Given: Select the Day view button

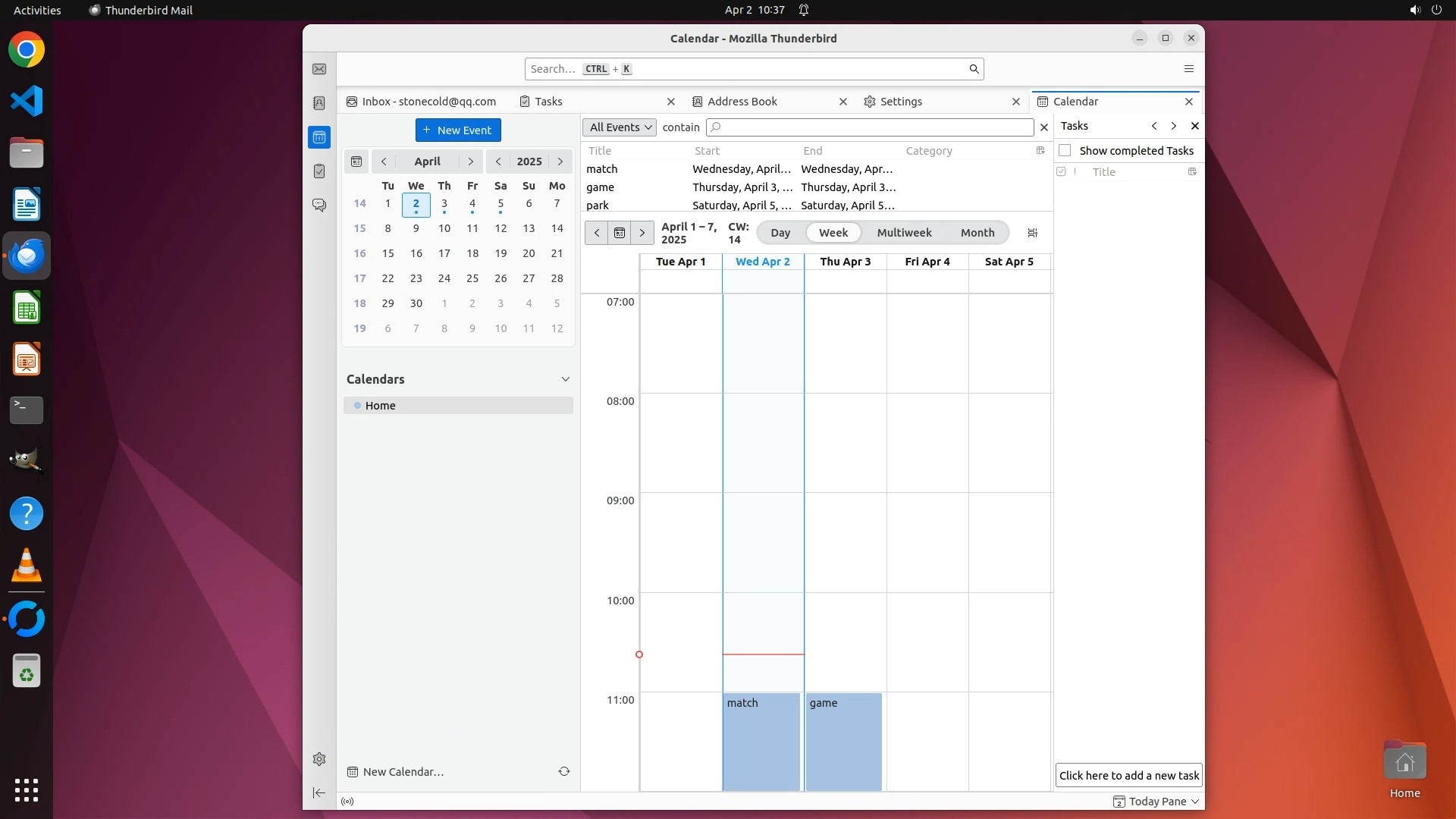Looking at the screenshot, I should pyautogui.click(x=780, y=233).
